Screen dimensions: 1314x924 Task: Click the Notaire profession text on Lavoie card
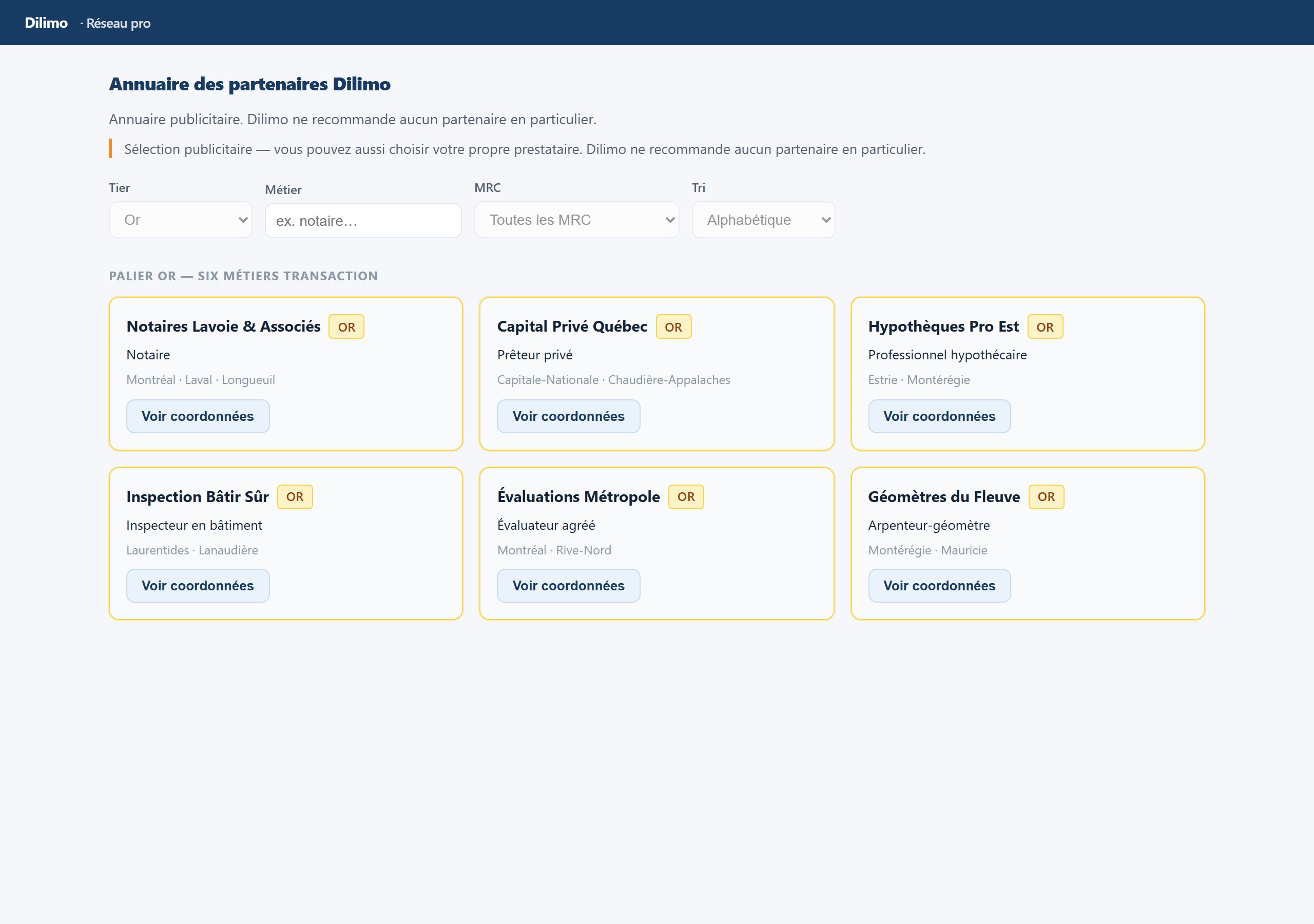[148, 355]
